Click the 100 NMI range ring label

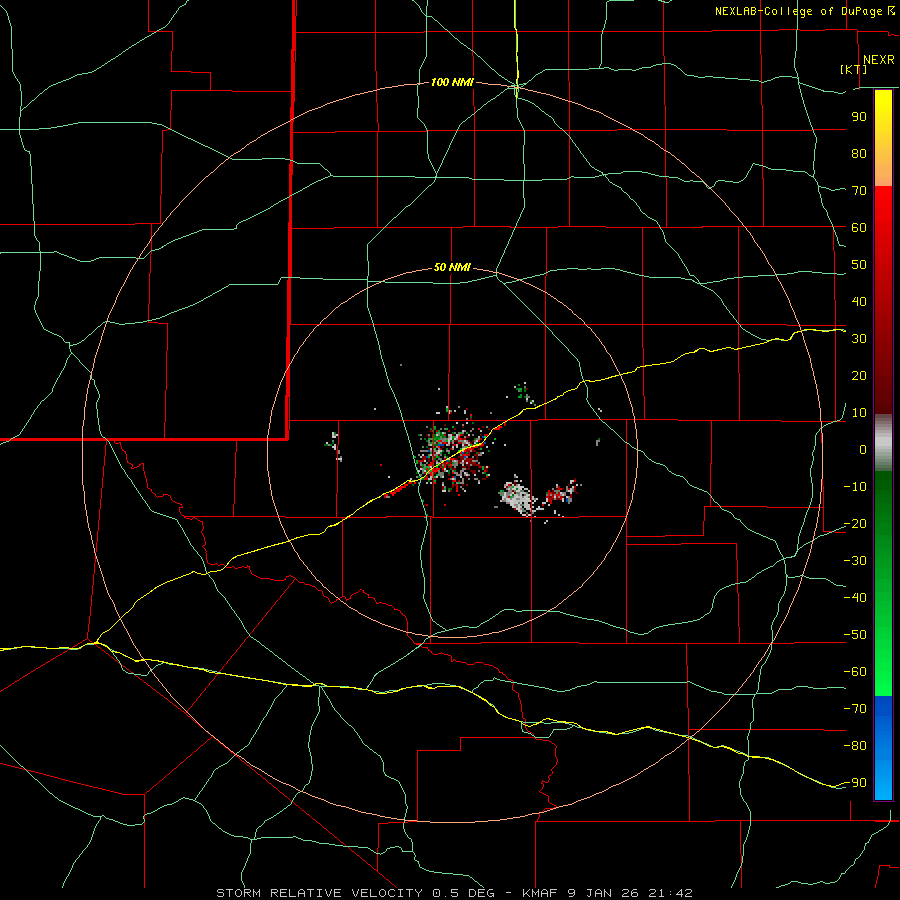pyautogui.click(x=452, y=83)
